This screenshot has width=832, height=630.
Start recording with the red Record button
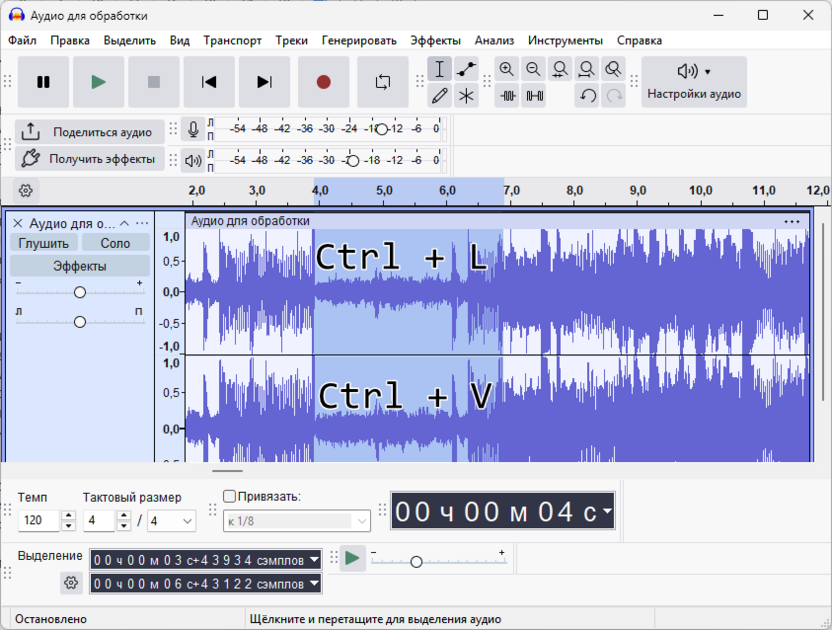pos(324,82)
